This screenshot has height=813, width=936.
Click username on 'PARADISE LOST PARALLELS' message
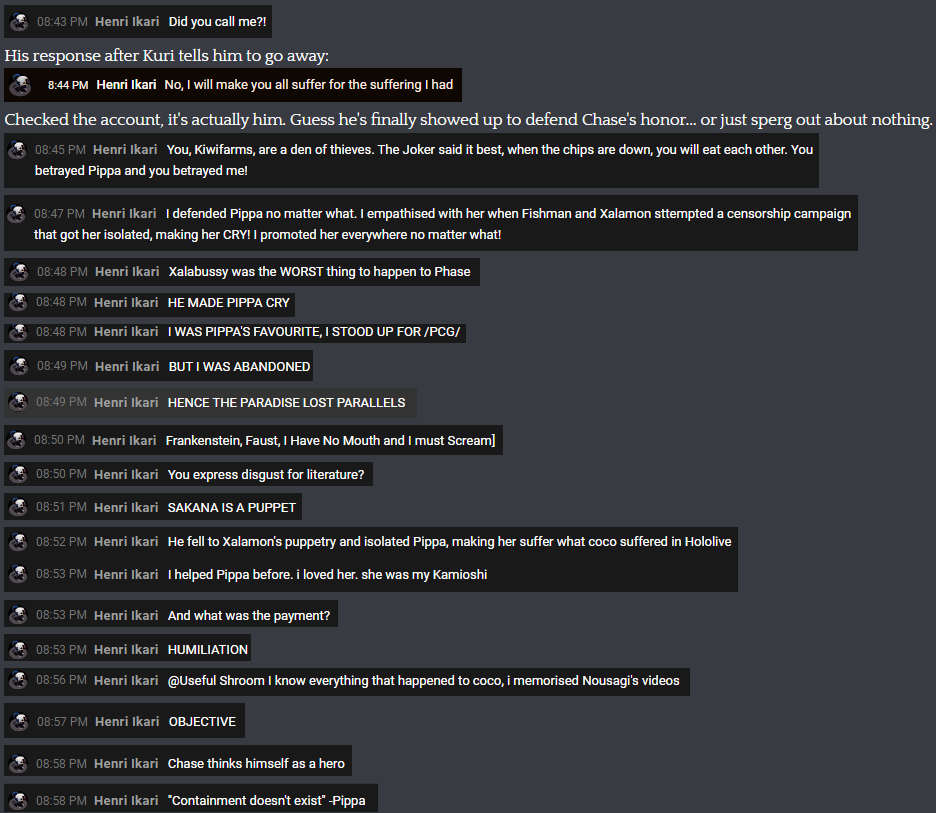[x=126, y=403]
